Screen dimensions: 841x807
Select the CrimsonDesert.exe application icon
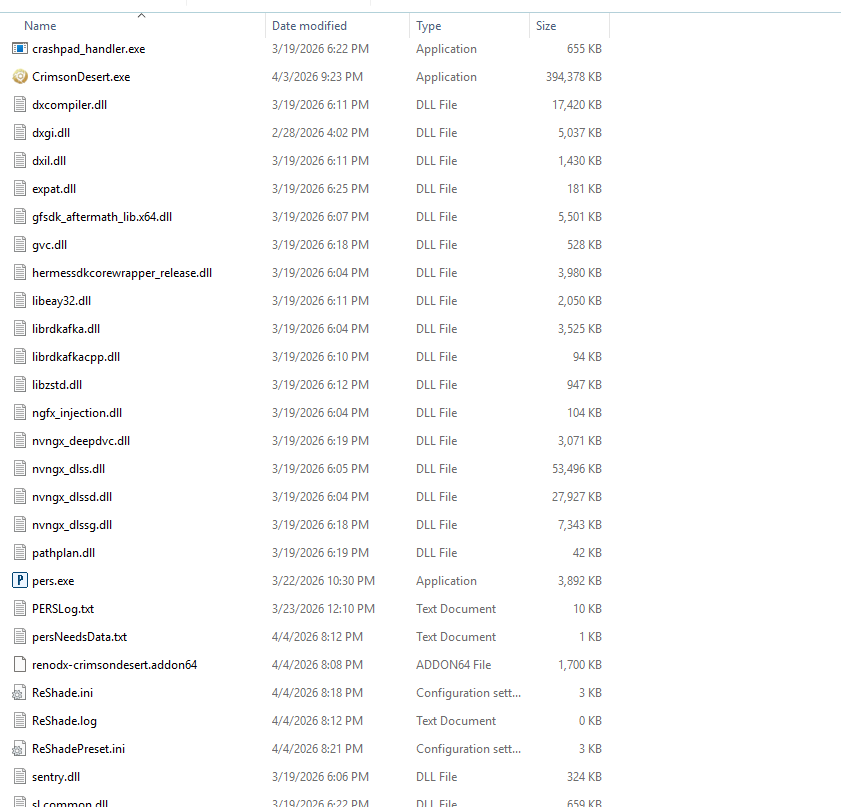click(x=20, y=77)
